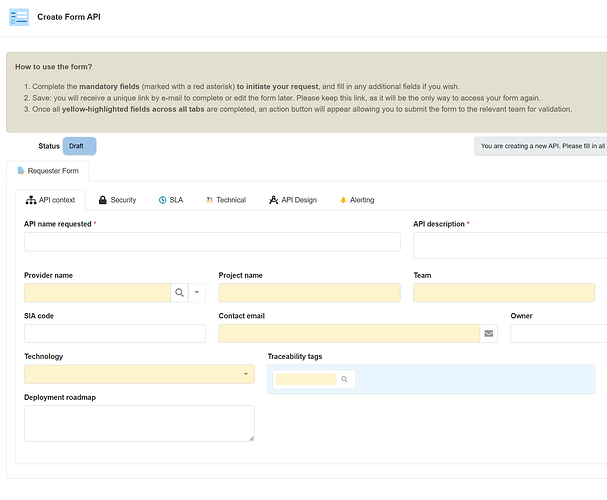The height and width of the screenshot is (500, 607).
Task: Open the Technical tab
Action: click(x=224, y=200)
